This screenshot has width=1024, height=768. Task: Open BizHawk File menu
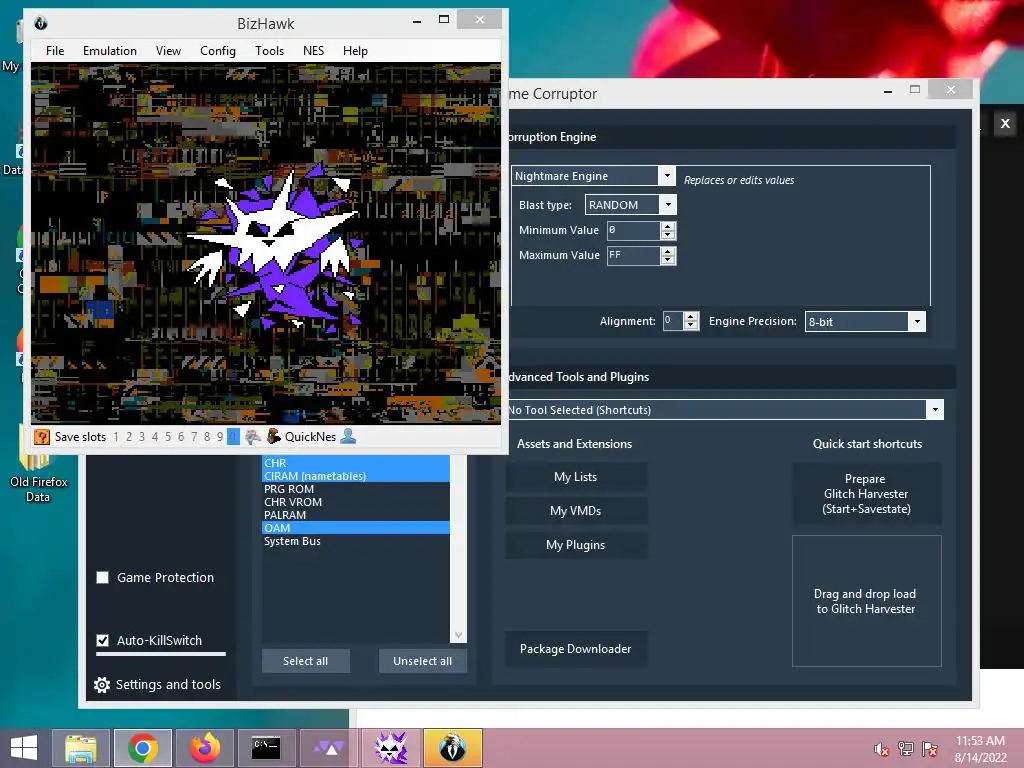(55, 51)
